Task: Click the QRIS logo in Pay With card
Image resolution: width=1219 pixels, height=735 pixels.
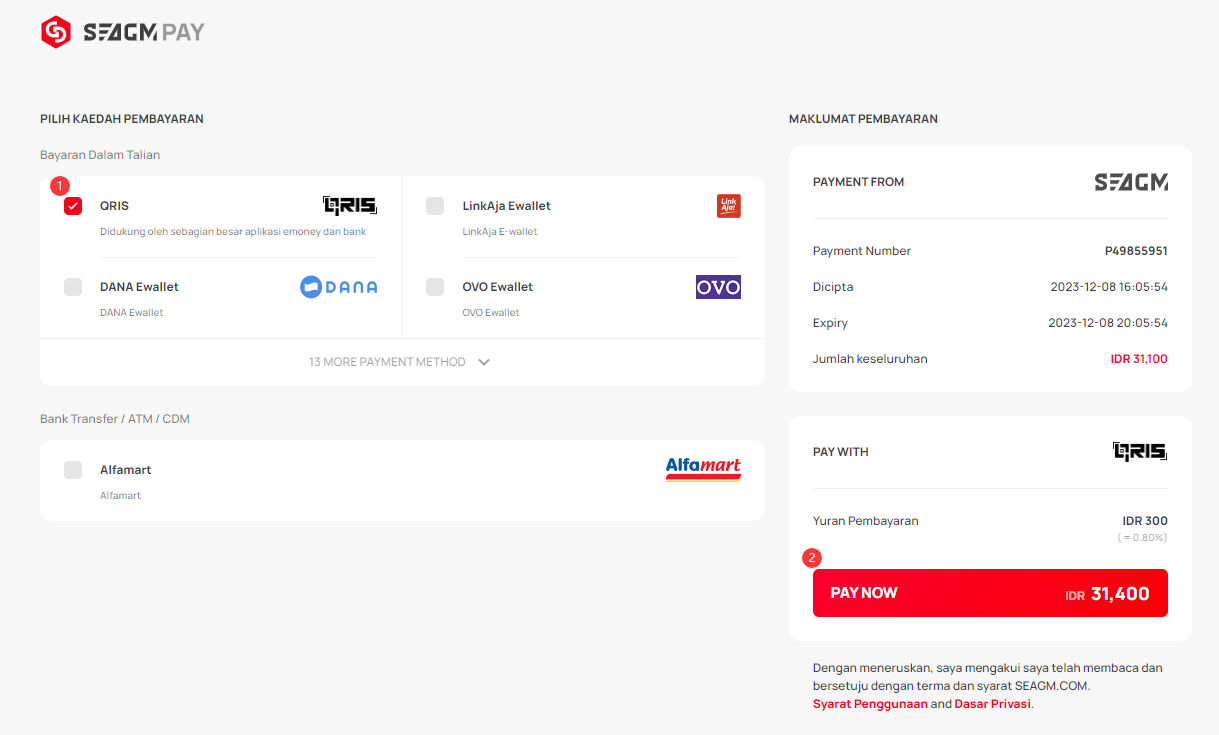Action: coord(1140,452)
